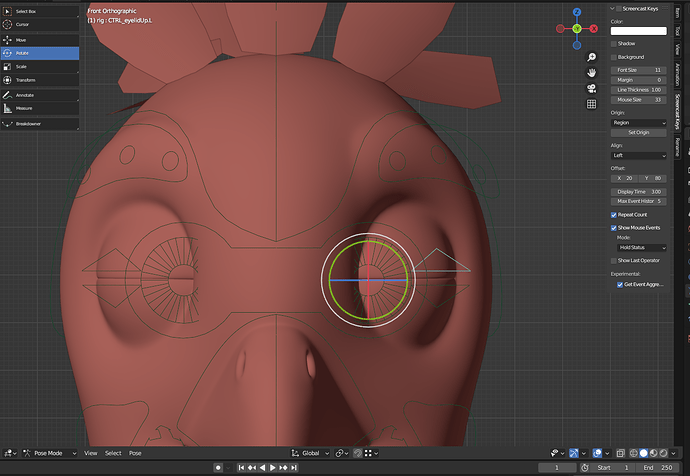The width and height of the screenshot is (690, 476).
Task: Open the Hold Status mode dropdown
Action: [x=642, y=247]
